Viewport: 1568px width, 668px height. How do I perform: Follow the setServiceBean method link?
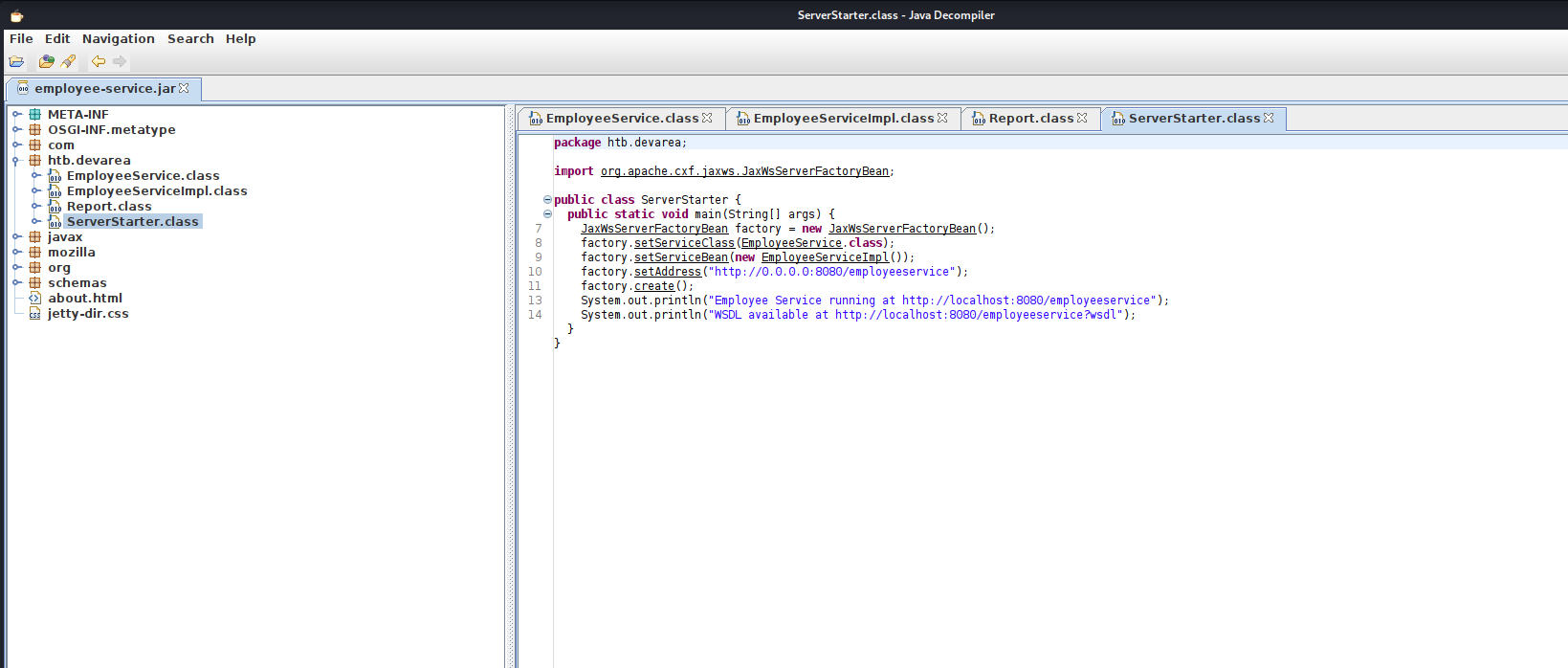coord(681,257)
